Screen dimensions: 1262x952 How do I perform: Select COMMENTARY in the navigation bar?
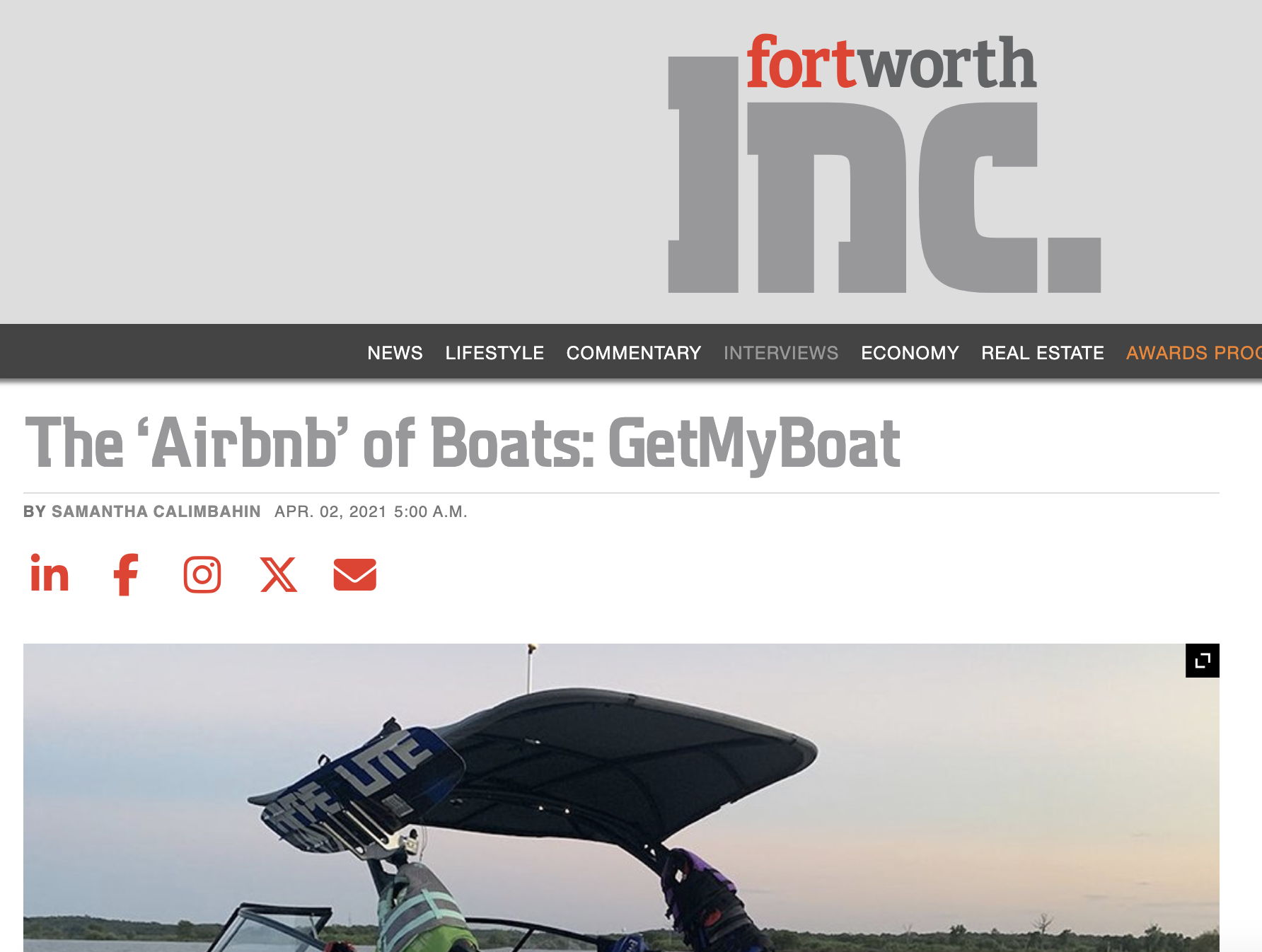click(x=634, y=353)
